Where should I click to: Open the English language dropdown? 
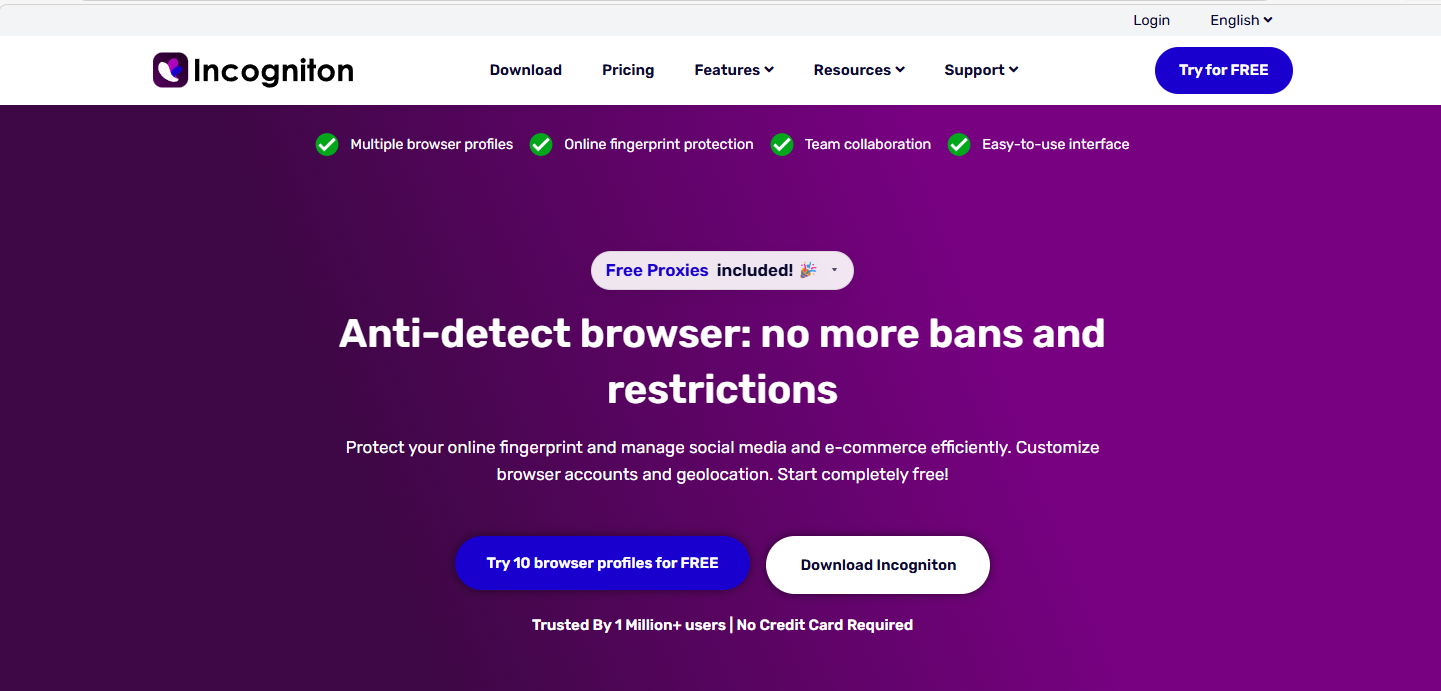[x=1241, y=20]
